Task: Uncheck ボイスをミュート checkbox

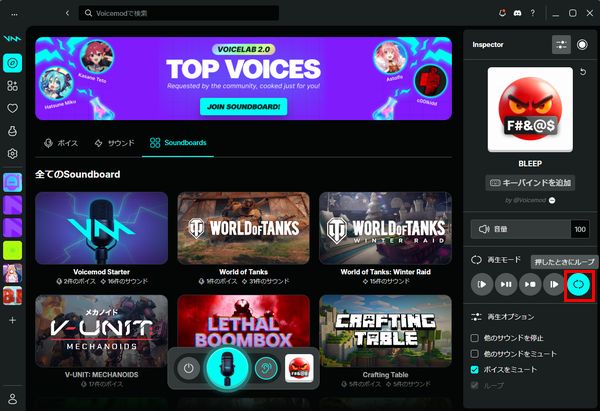Action: (x=474, y=370)
